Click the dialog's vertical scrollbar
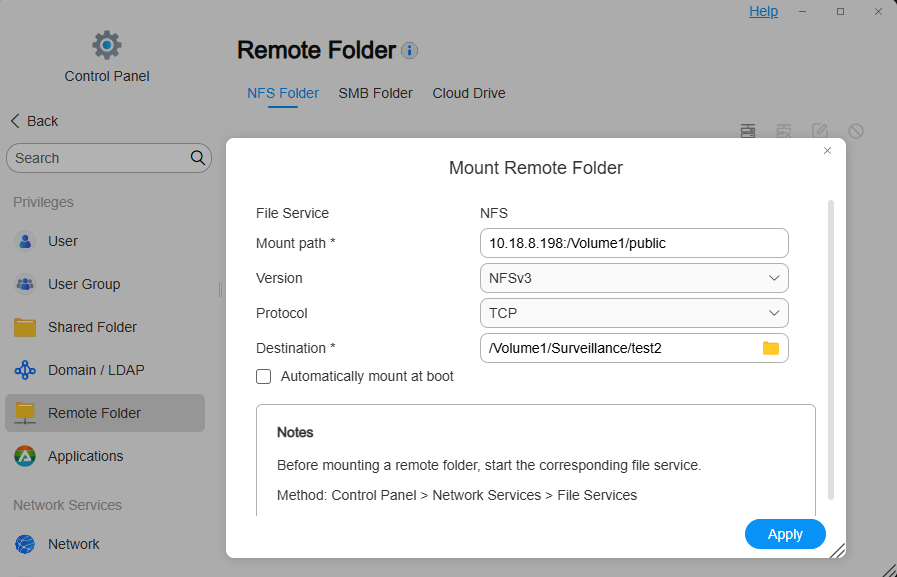 click(831, 350)
